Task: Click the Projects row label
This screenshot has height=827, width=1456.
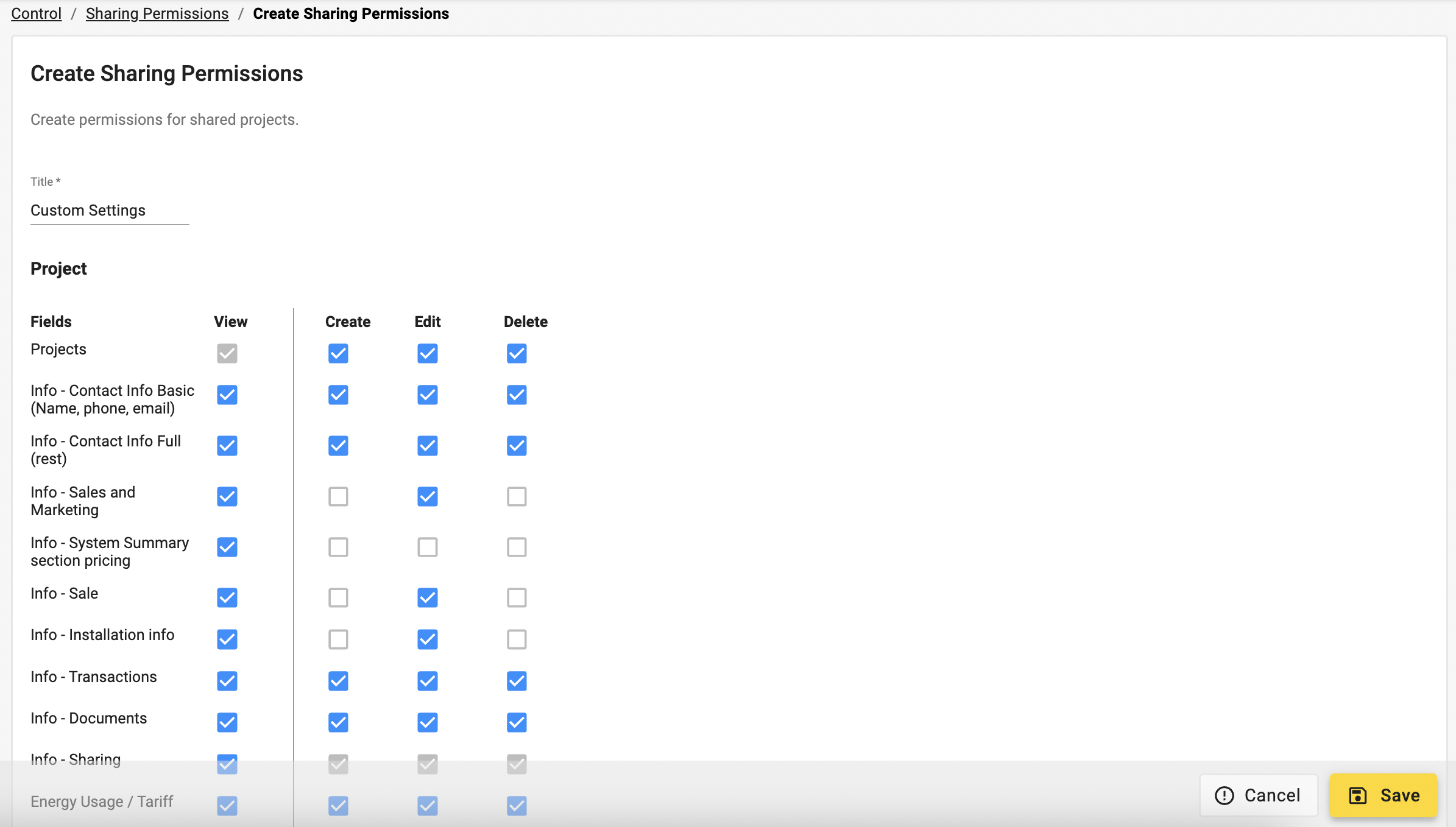Action: pos(58,349)
